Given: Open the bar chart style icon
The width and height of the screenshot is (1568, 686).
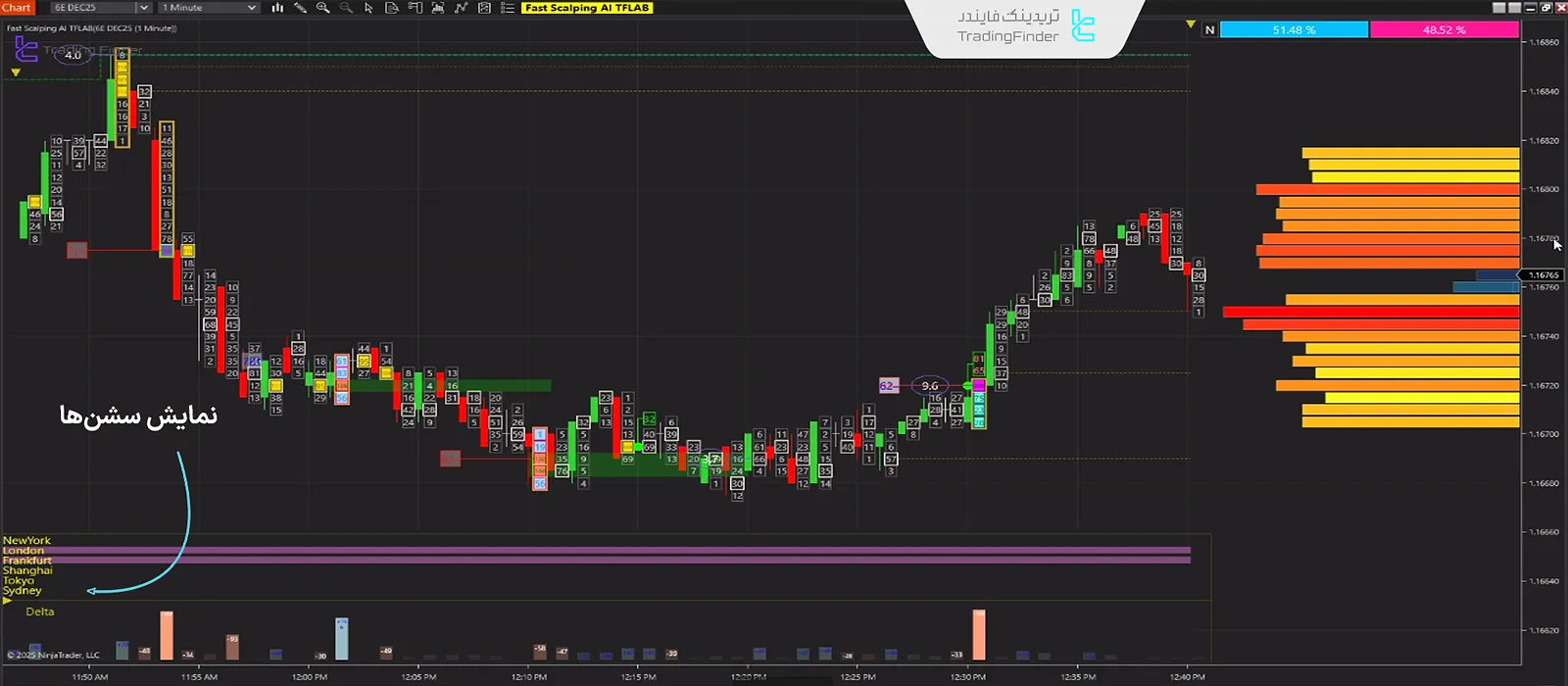Looking at the screenshot, I should [x=277, y=8].
